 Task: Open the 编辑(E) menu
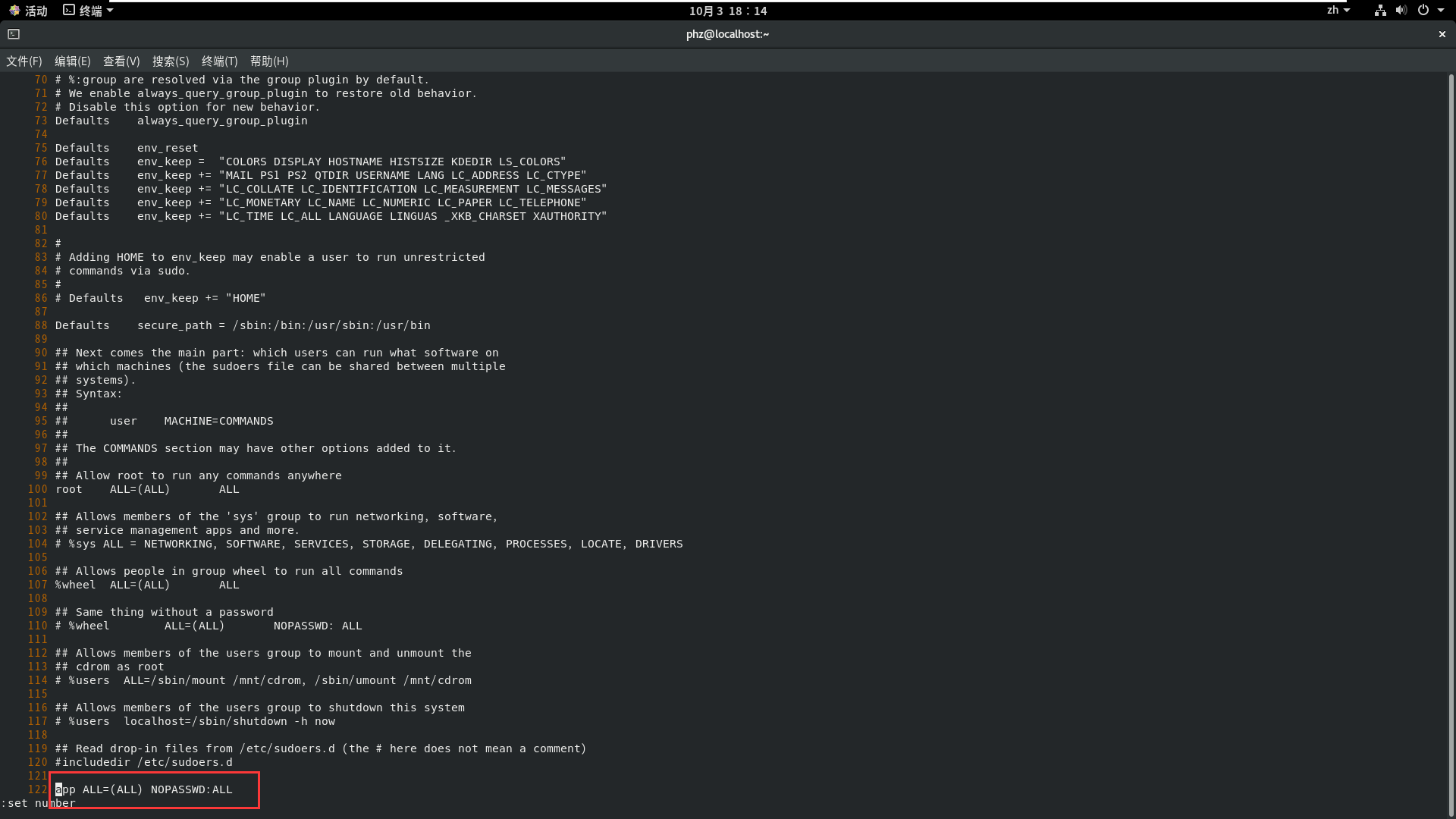tap(73, 61)
